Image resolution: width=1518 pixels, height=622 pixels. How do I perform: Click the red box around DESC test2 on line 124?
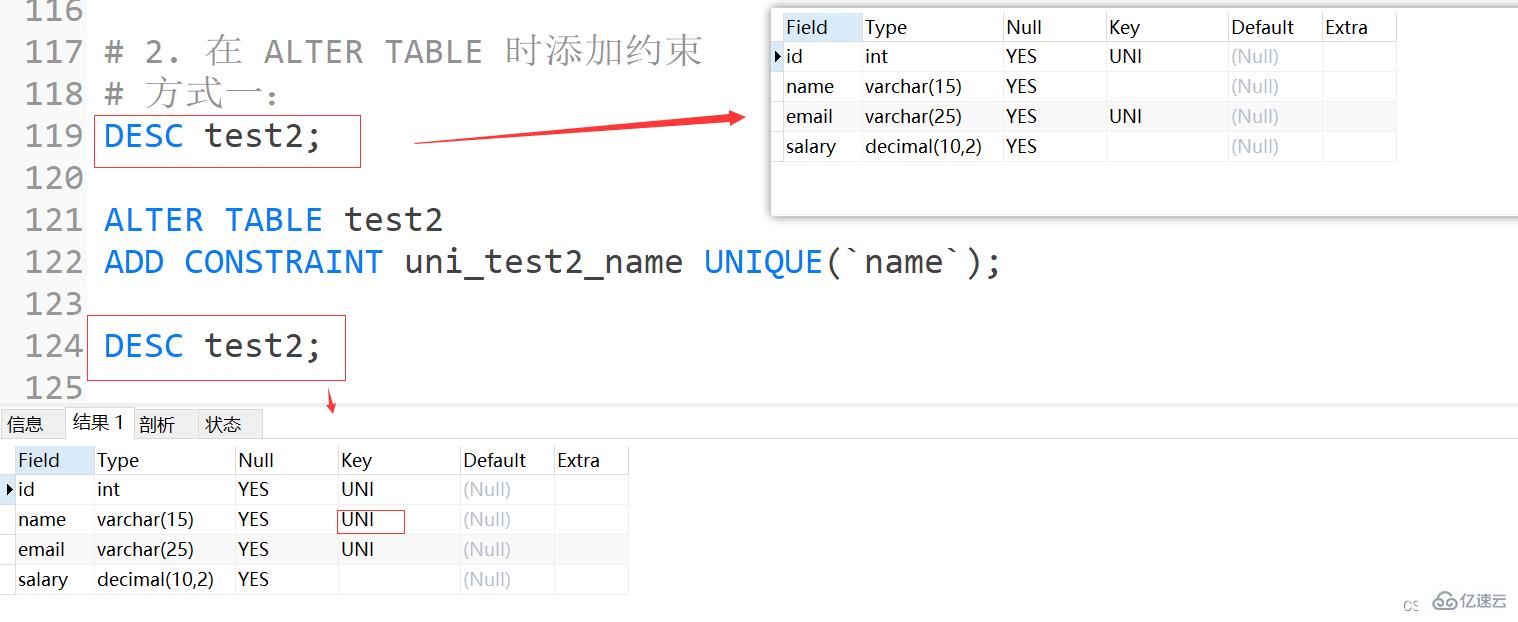point(216,347)
